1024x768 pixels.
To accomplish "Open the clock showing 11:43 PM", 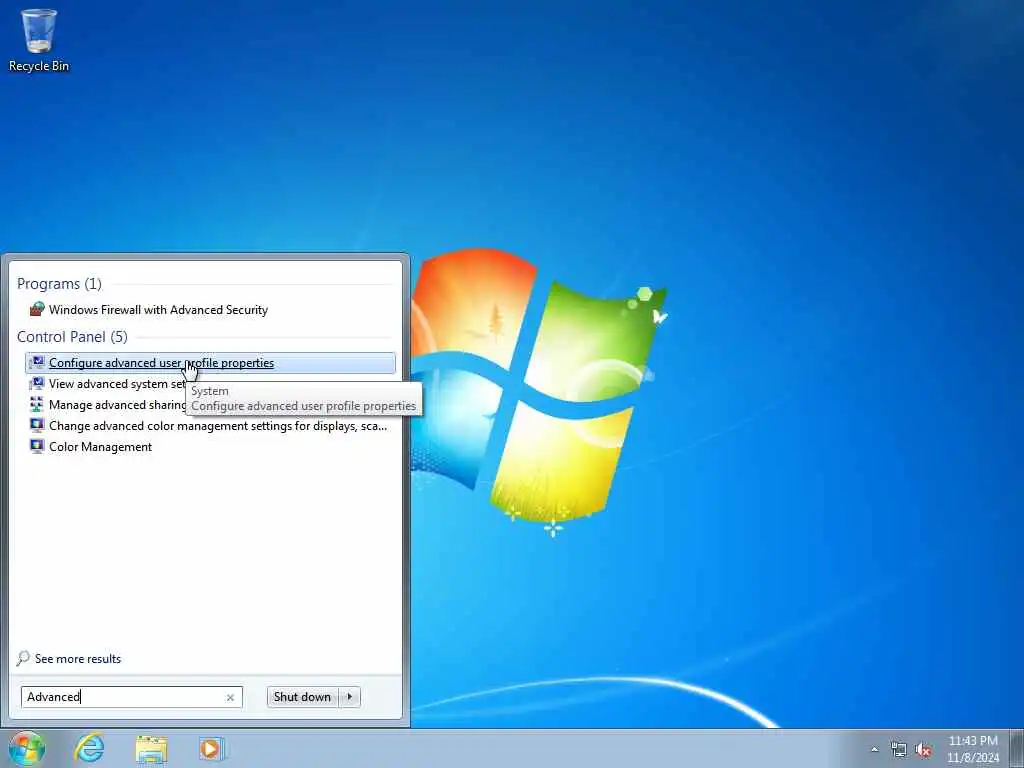I will 973,749.
